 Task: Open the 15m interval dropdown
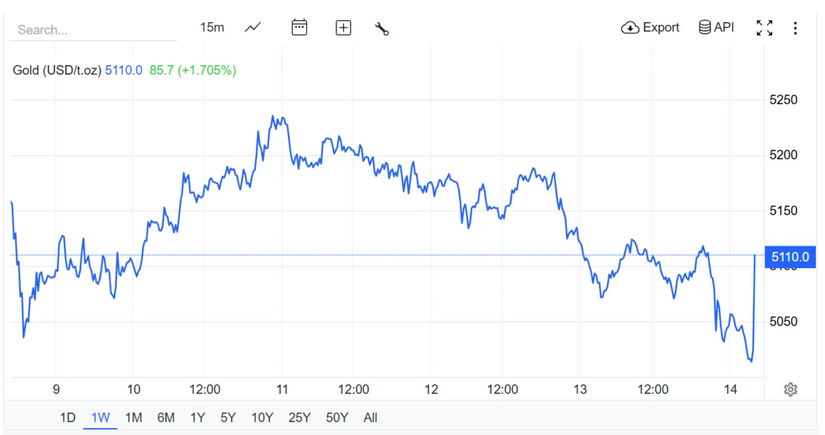[211, 27]
